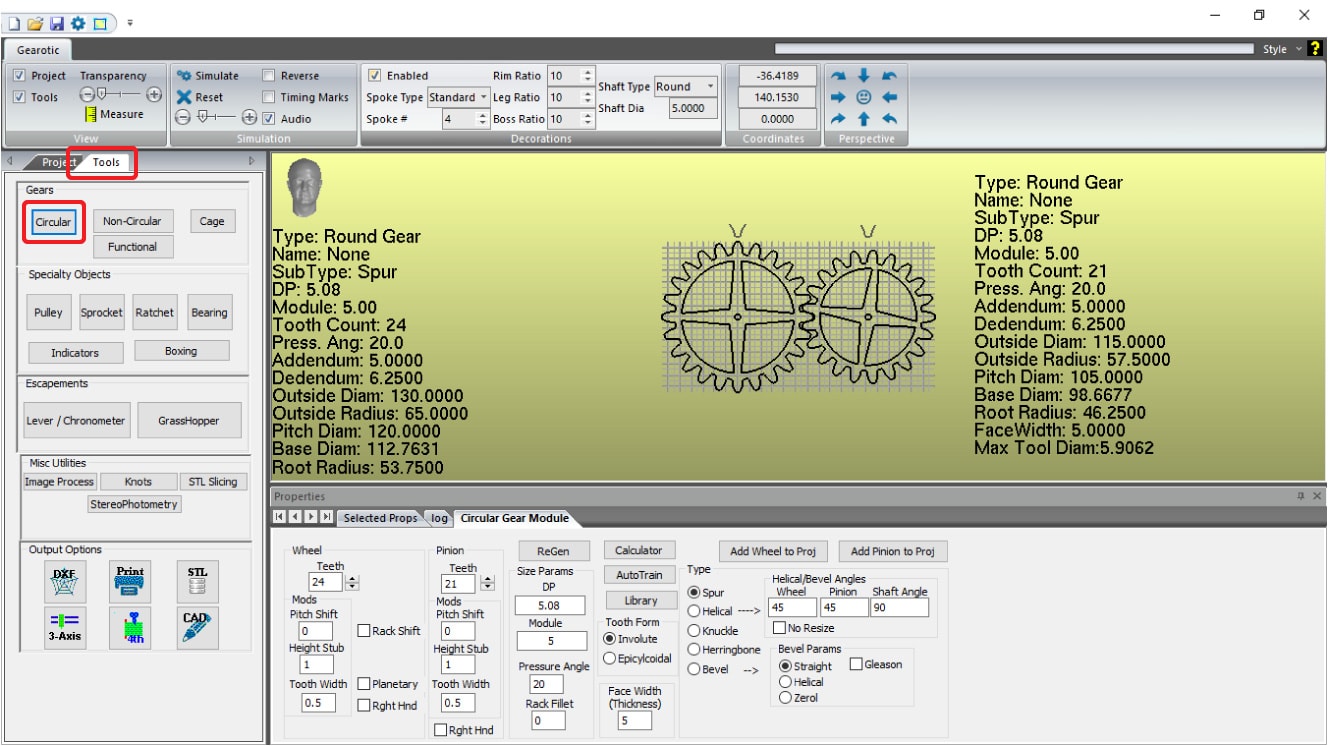Click the 4th axis output icon
Viewport: 1328px width, 746px height.
click(x=130, y=626)
